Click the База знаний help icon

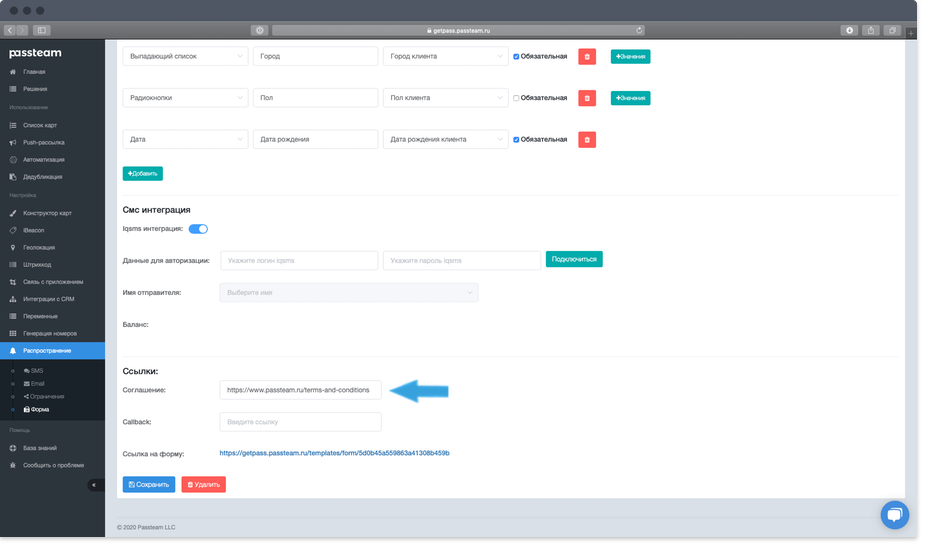click(x=13, y=449)
